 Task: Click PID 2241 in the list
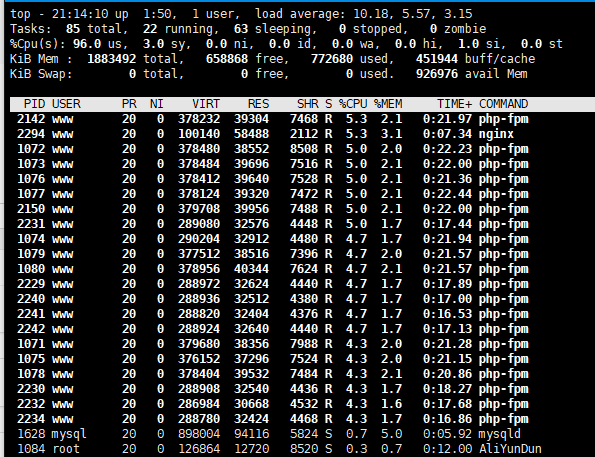click(x=31, y=314)
